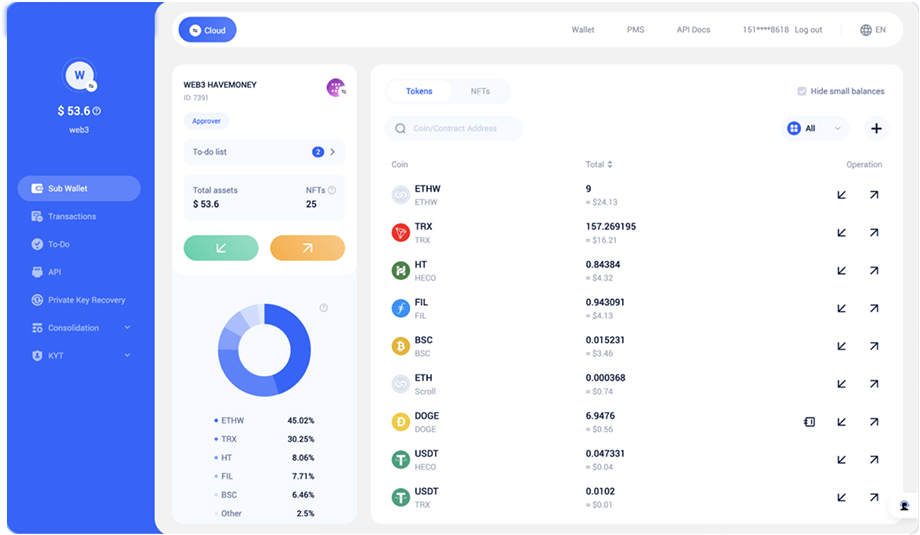Toggle the Total column sort arrows

[x=610, y=164]
